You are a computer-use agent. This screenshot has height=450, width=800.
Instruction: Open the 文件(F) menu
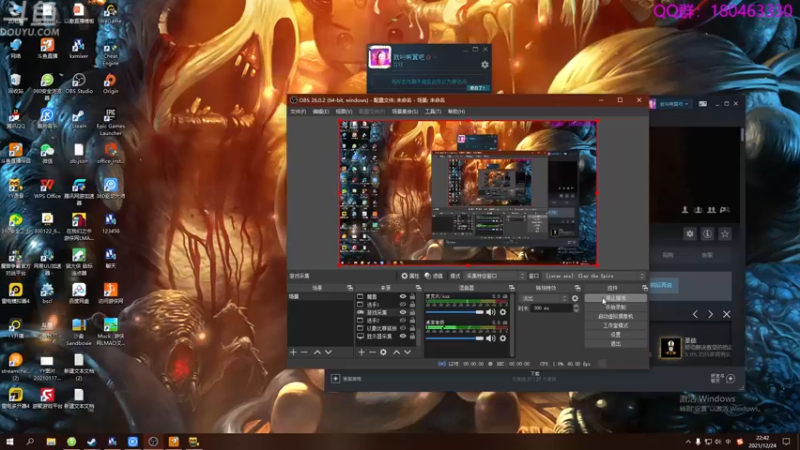click(297, 112)
